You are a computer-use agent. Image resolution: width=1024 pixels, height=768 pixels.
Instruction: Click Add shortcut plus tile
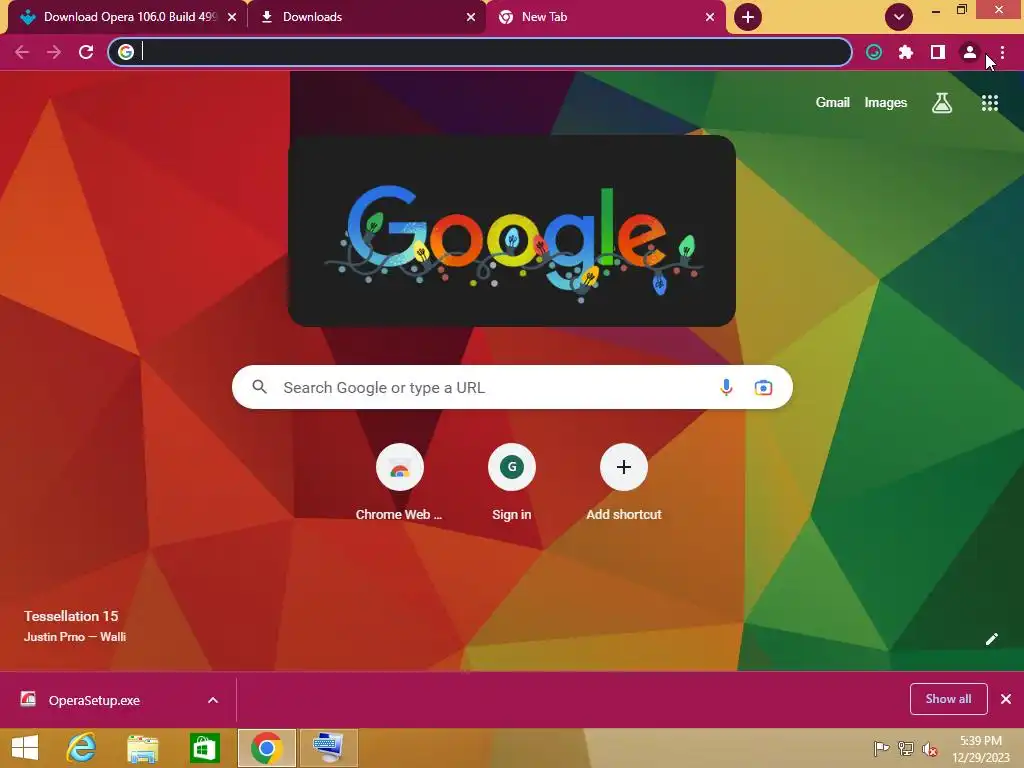coord(624,483)
